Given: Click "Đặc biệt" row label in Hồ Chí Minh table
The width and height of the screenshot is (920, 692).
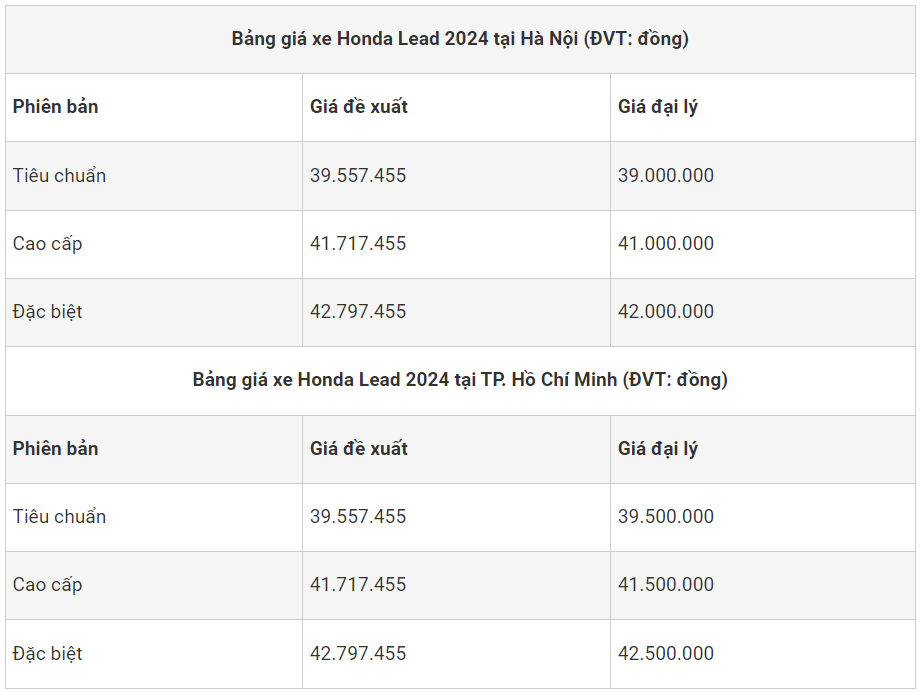Looking at the screenshot, I should tap(48, 653).
